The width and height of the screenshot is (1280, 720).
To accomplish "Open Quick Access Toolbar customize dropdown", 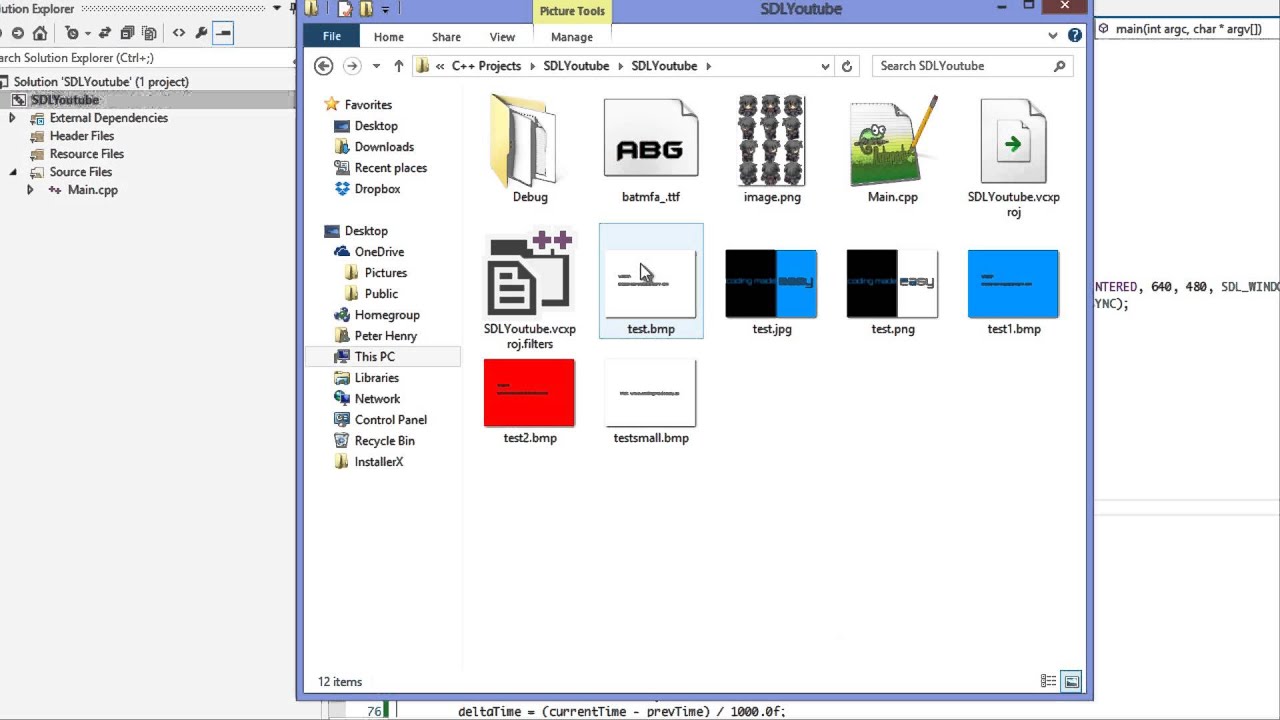I will coord(385,9).
